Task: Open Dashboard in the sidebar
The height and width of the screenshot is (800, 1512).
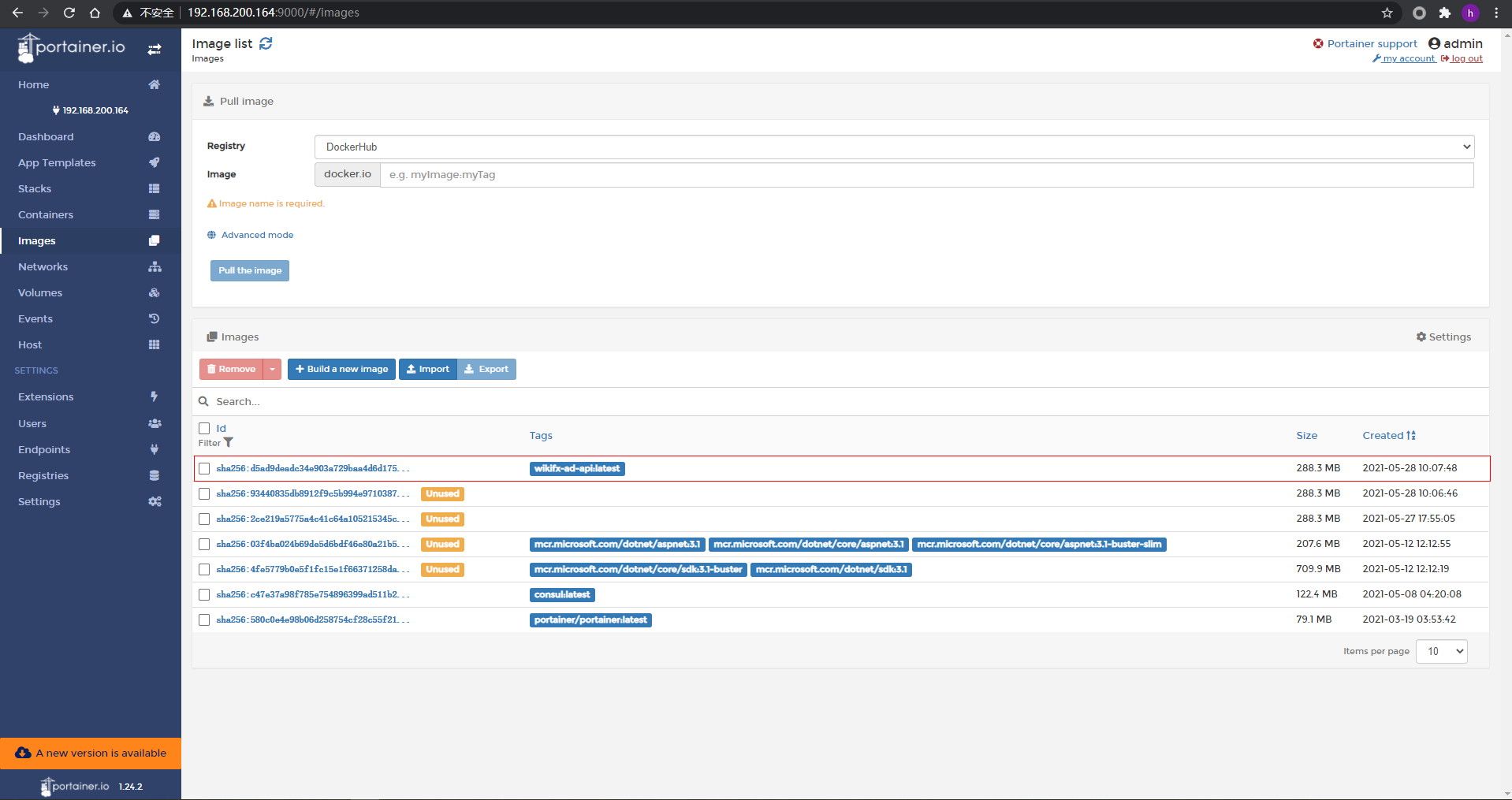Action: 46,136
